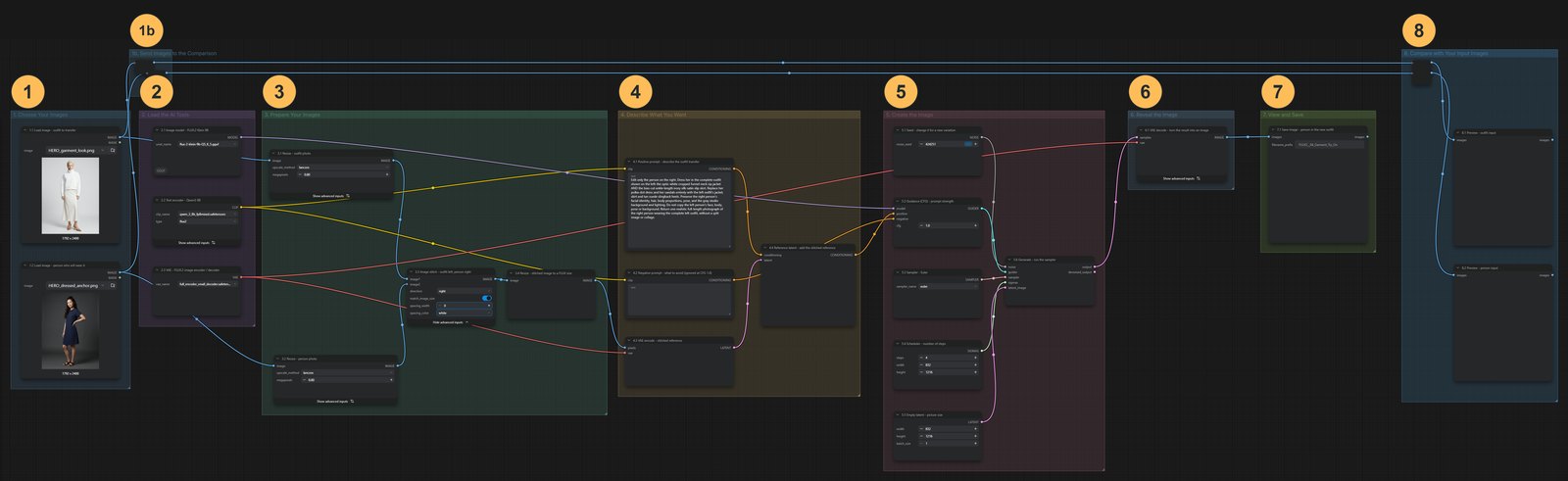The width and height of the screenshot is (1568, 481).
Task: Collapse node 5.3 Sampler chevron
Action: tap(898, 272)
